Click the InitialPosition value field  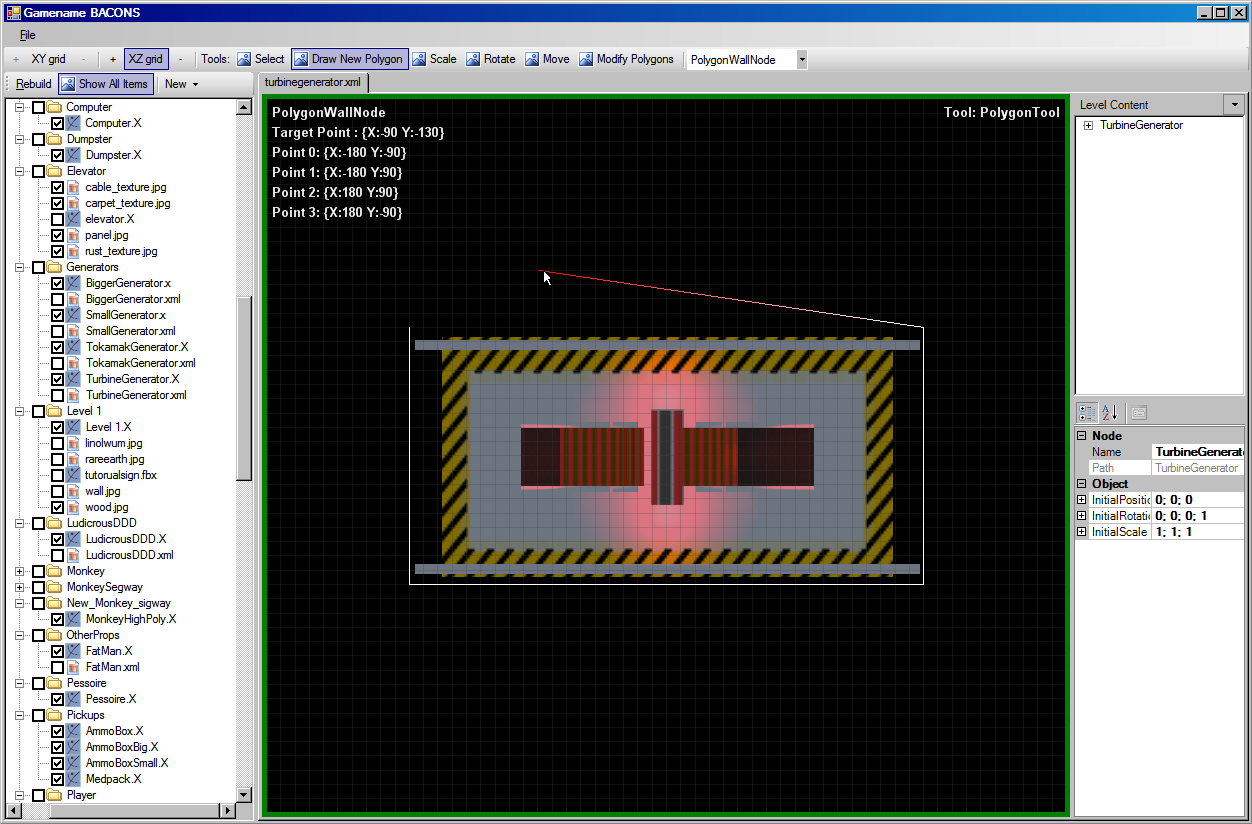click(1198, 500)
